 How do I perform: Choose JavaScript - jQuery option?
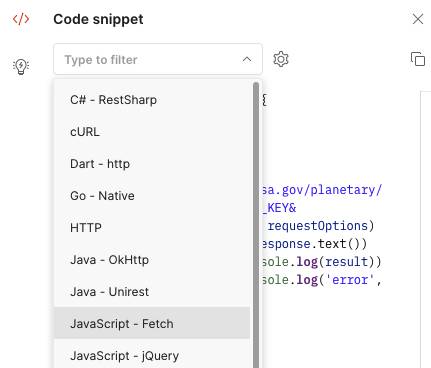(152, 355)
